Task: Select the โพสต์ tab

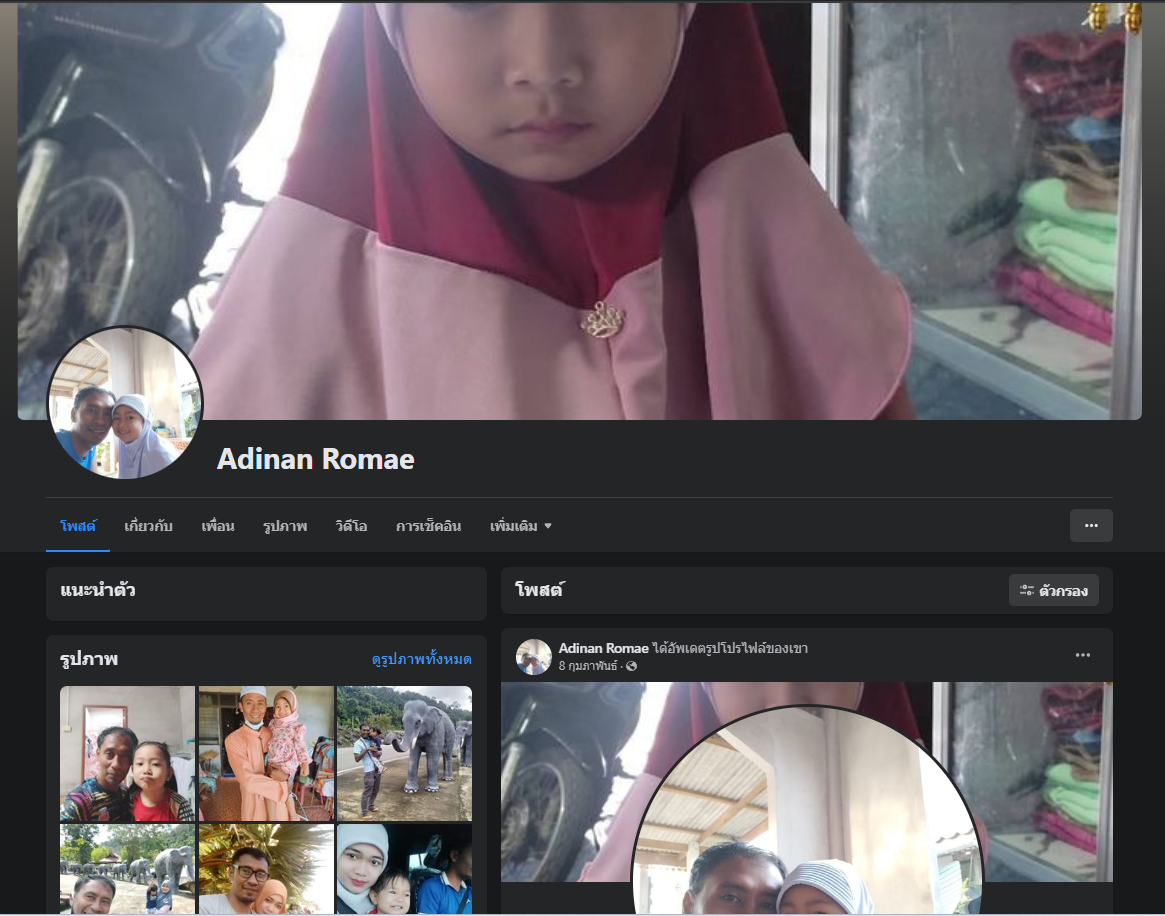Action: 77,526
